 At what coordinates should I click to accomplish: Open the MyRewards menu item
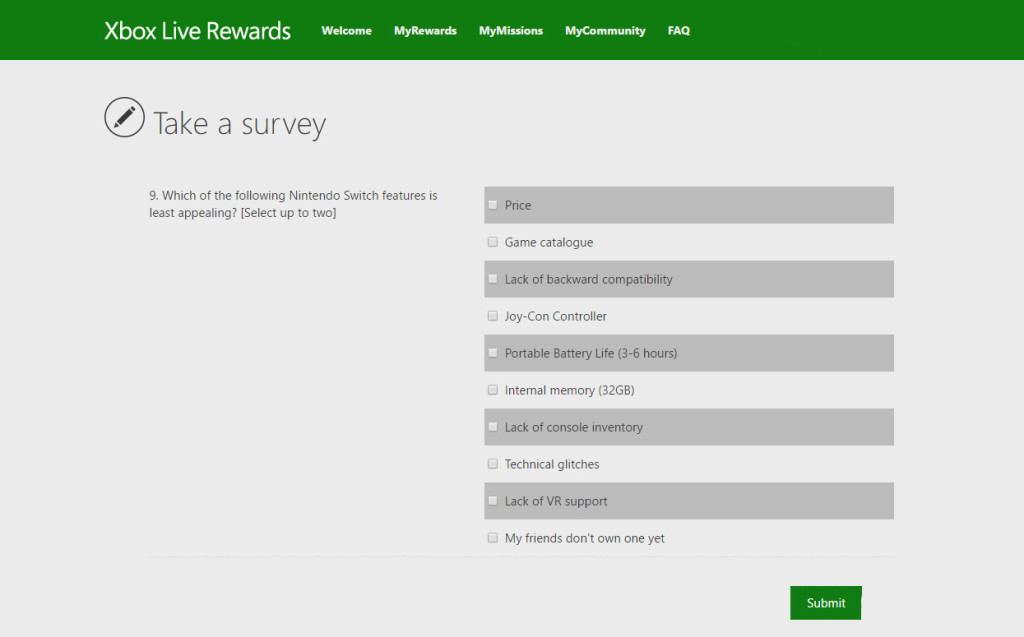click(x=425, y=31)
